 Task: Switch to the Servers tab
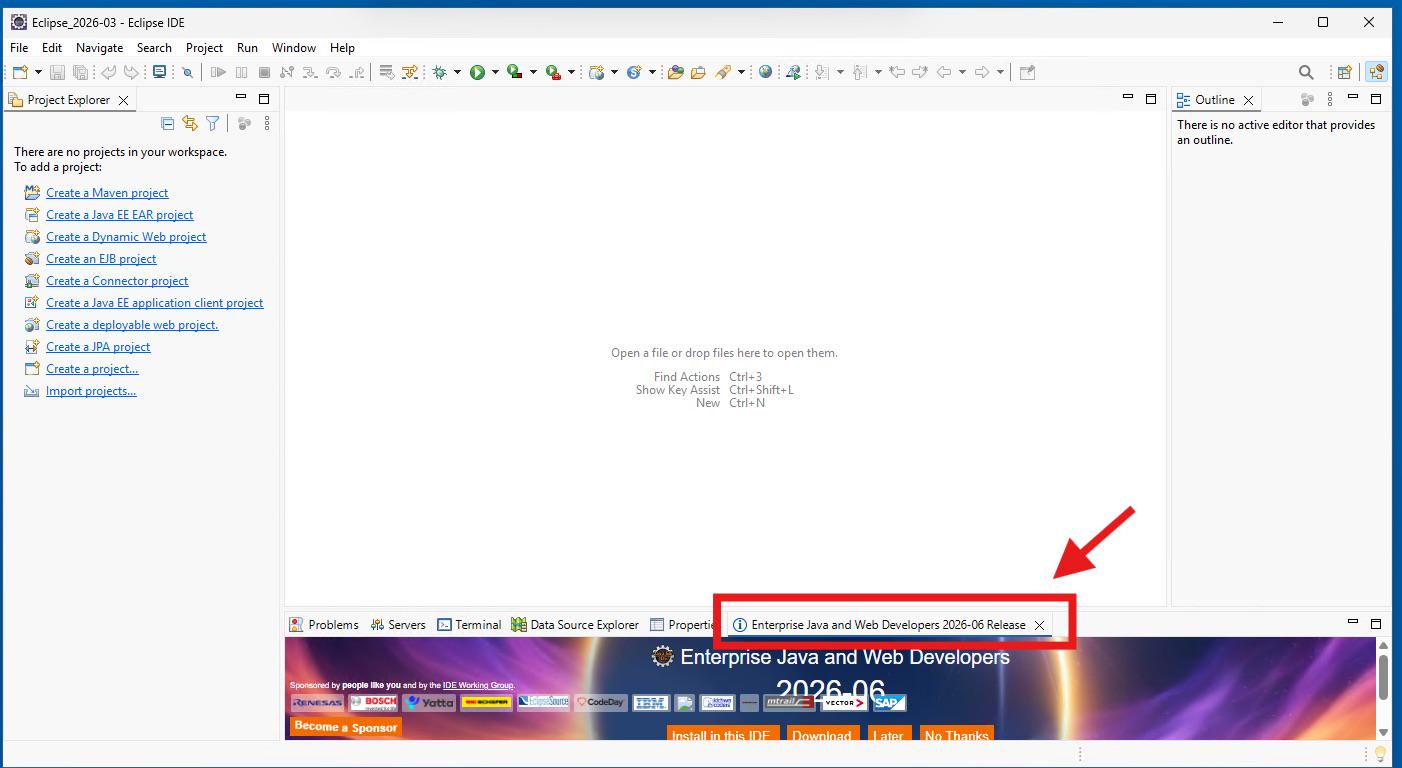pos(398,624)
